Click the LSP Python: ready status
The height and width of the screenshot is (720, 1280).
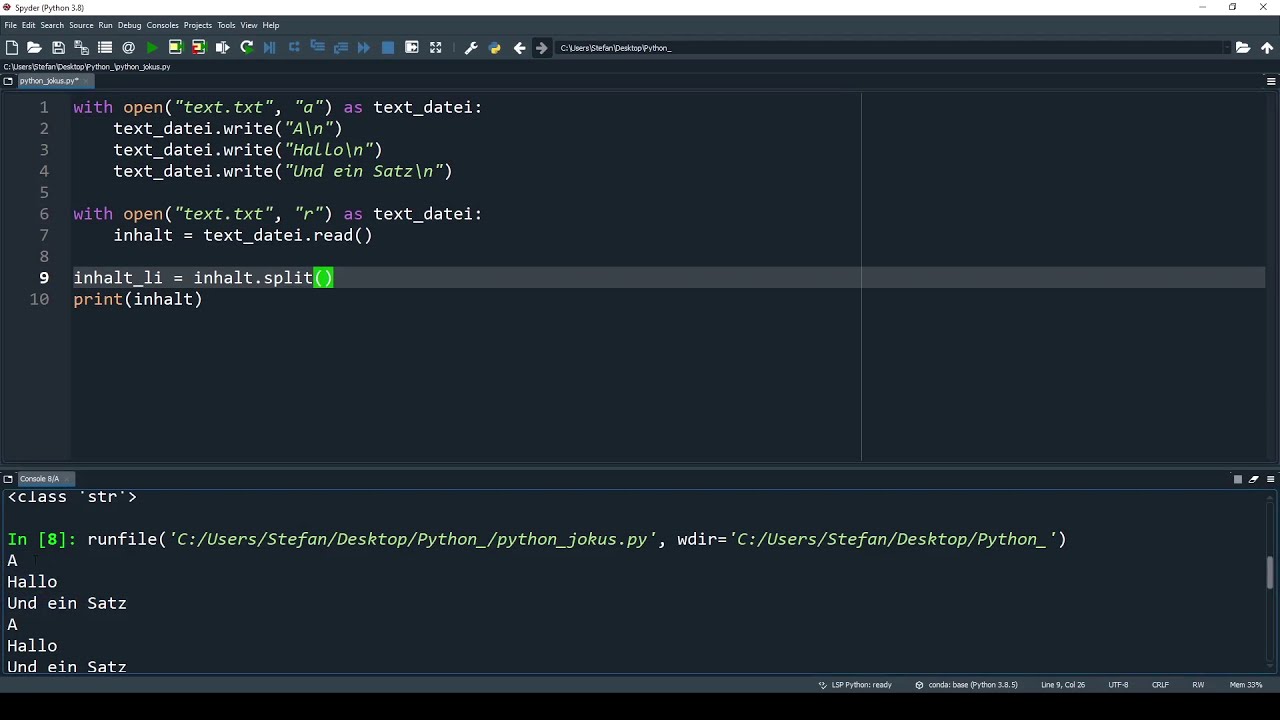click(855, 685)
